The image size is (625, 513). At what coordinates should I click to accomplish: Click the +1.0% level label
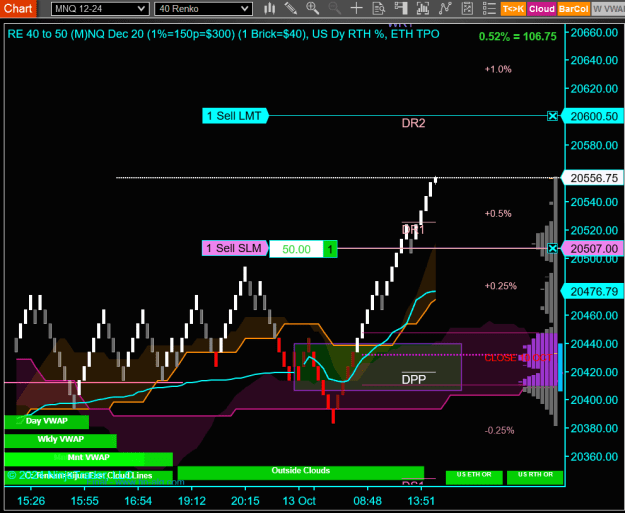tap(498, 69)
